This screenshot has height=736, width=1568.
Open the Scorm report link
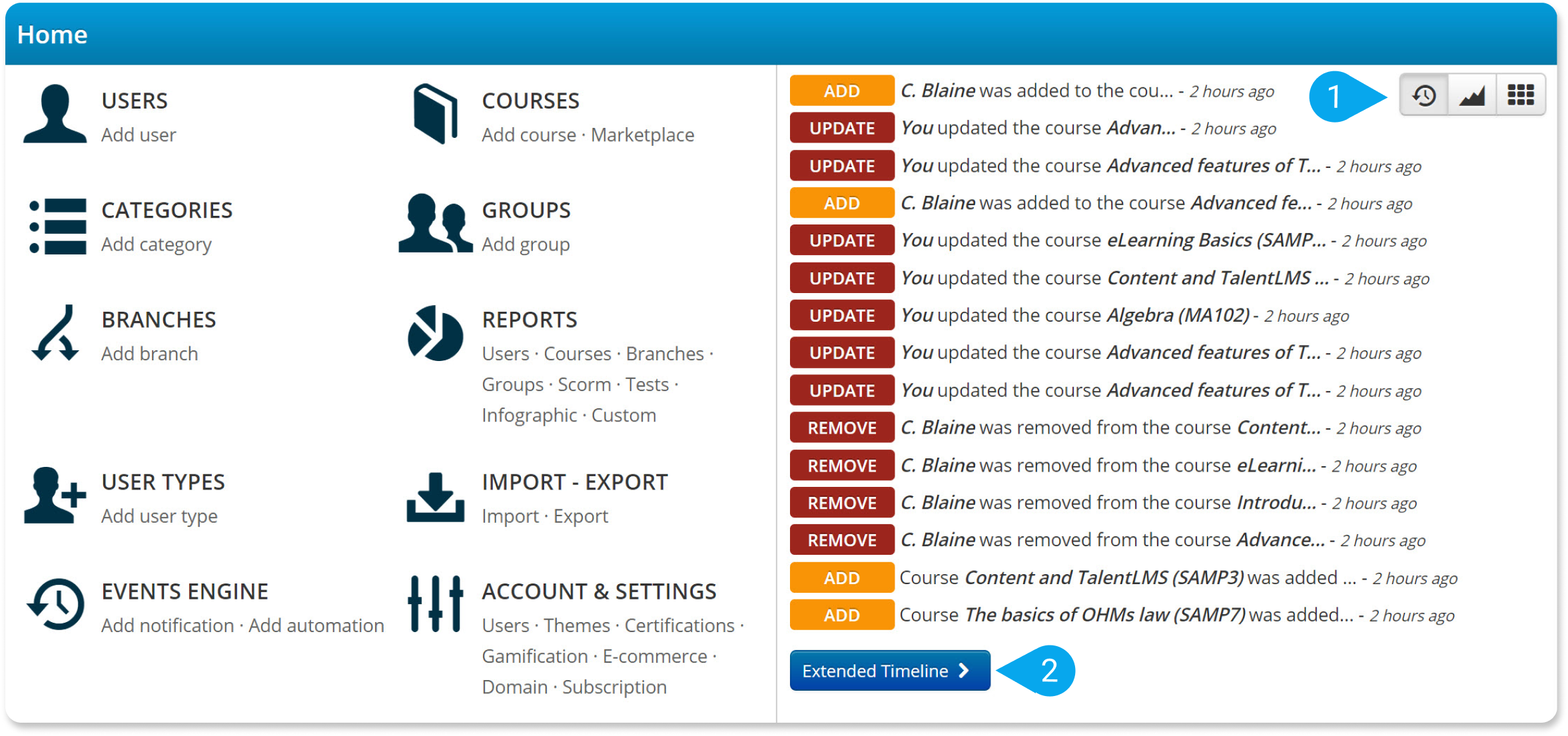(x=584, y=384)
